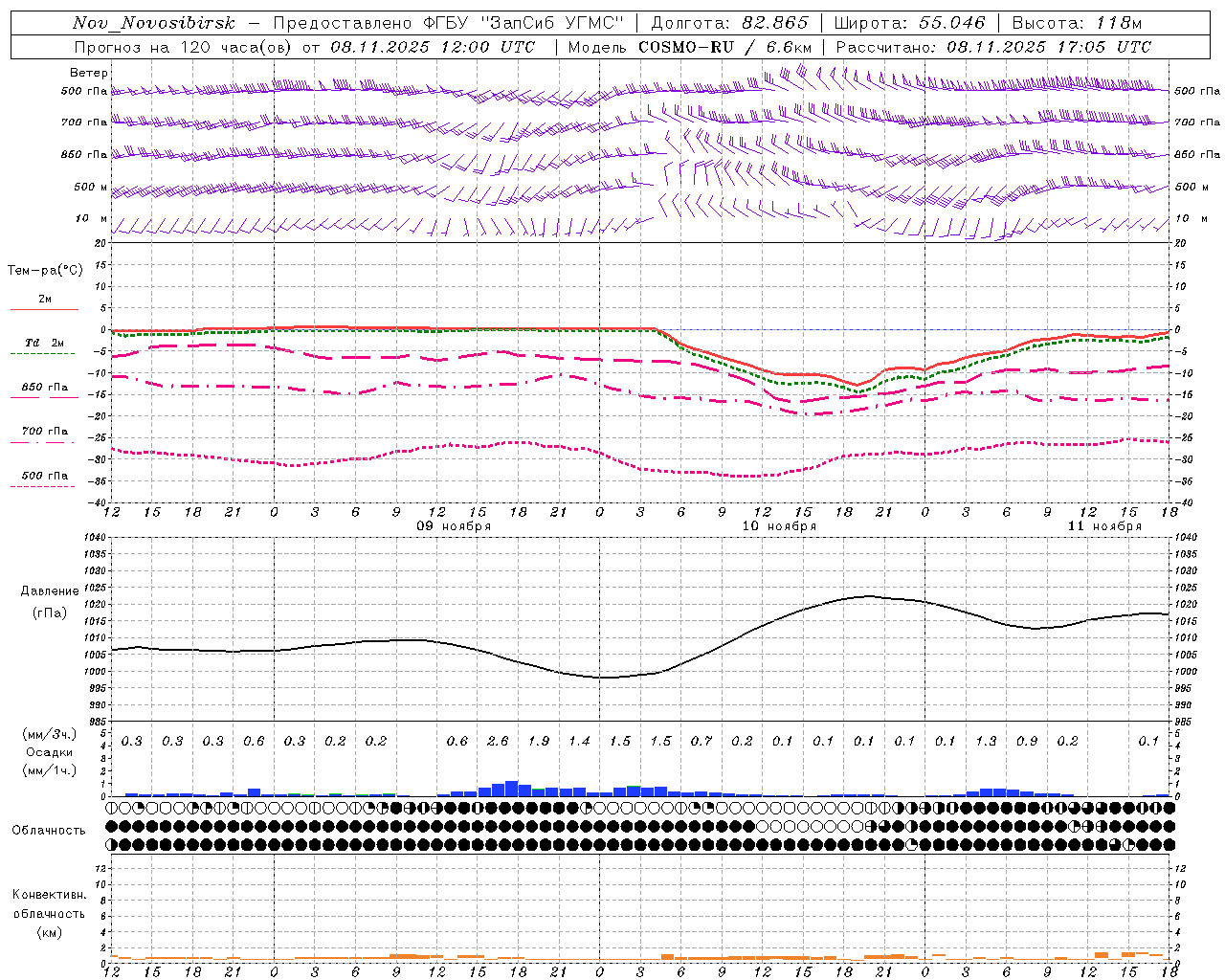Click the 0.7 precipitation value

[702, 742]
